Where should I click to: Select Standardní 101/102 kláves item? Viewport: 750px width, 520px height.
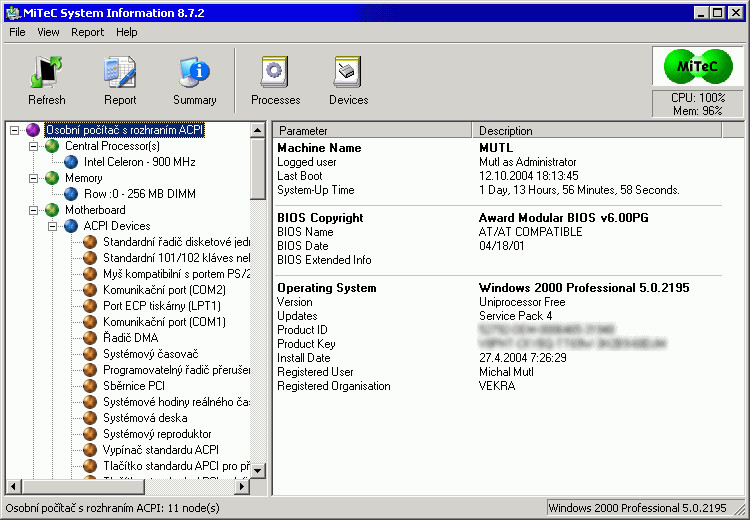click(x=176, y=258)
